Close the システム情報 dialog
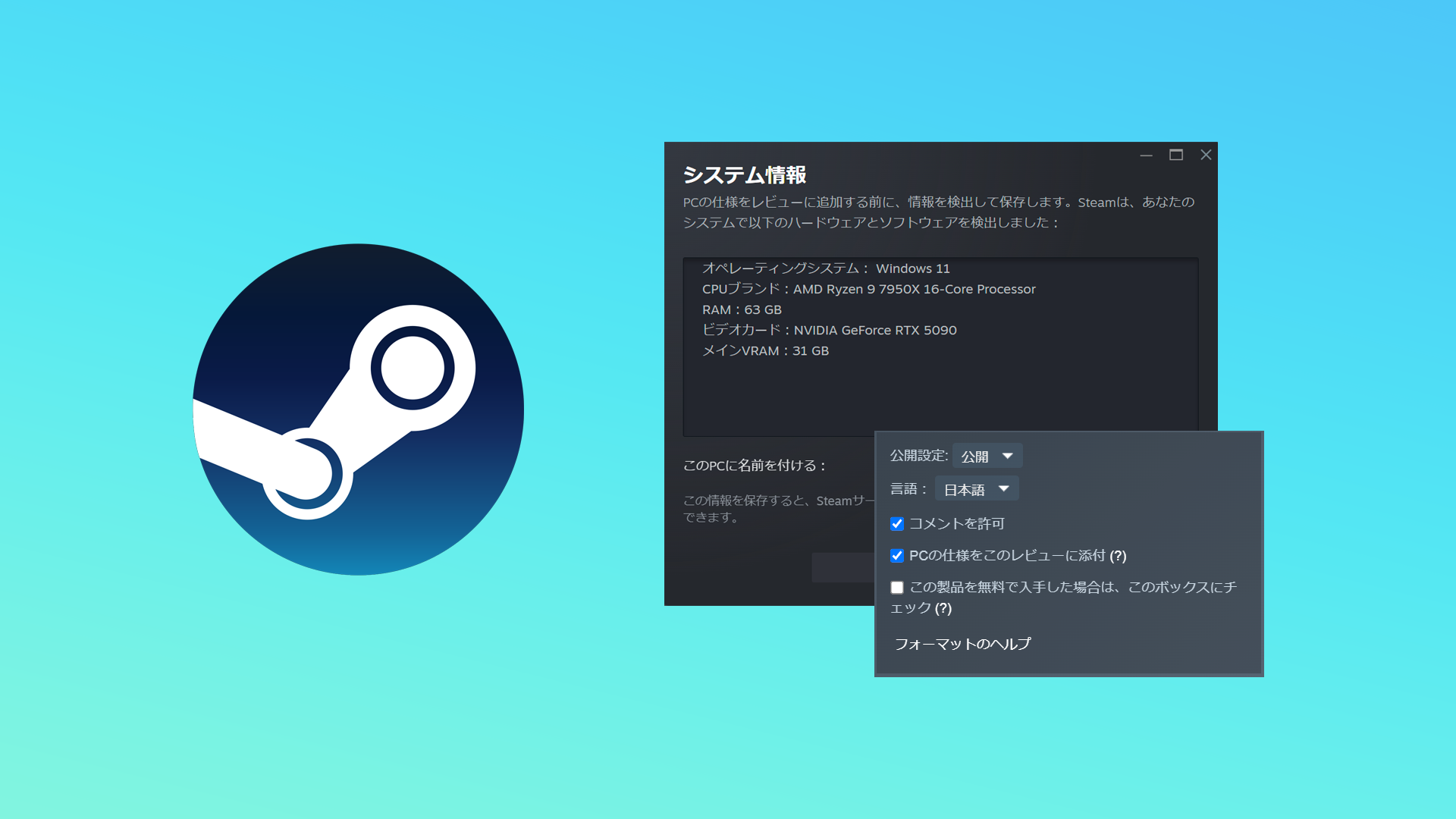Image resolution: width=1456 pixels, height=819 pixels. tap(1206, 155)
